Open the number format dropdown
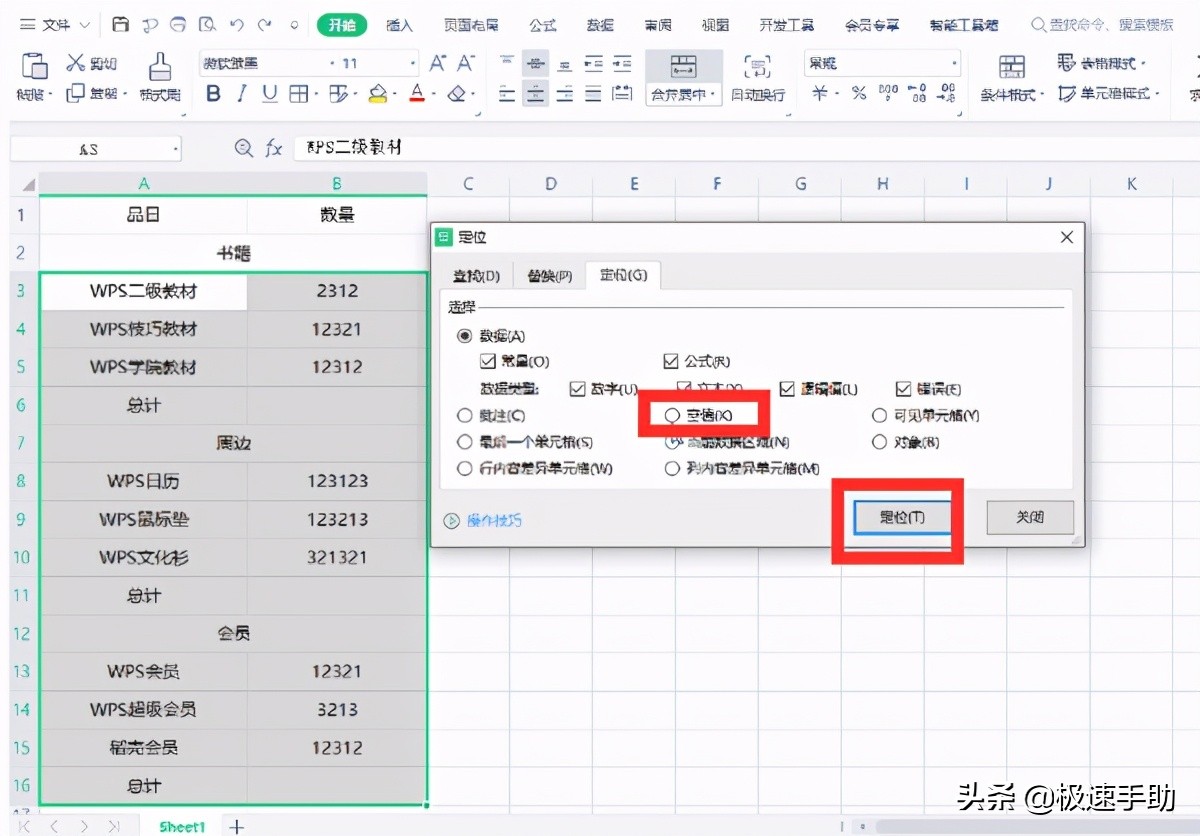 [x=954, y=63]
